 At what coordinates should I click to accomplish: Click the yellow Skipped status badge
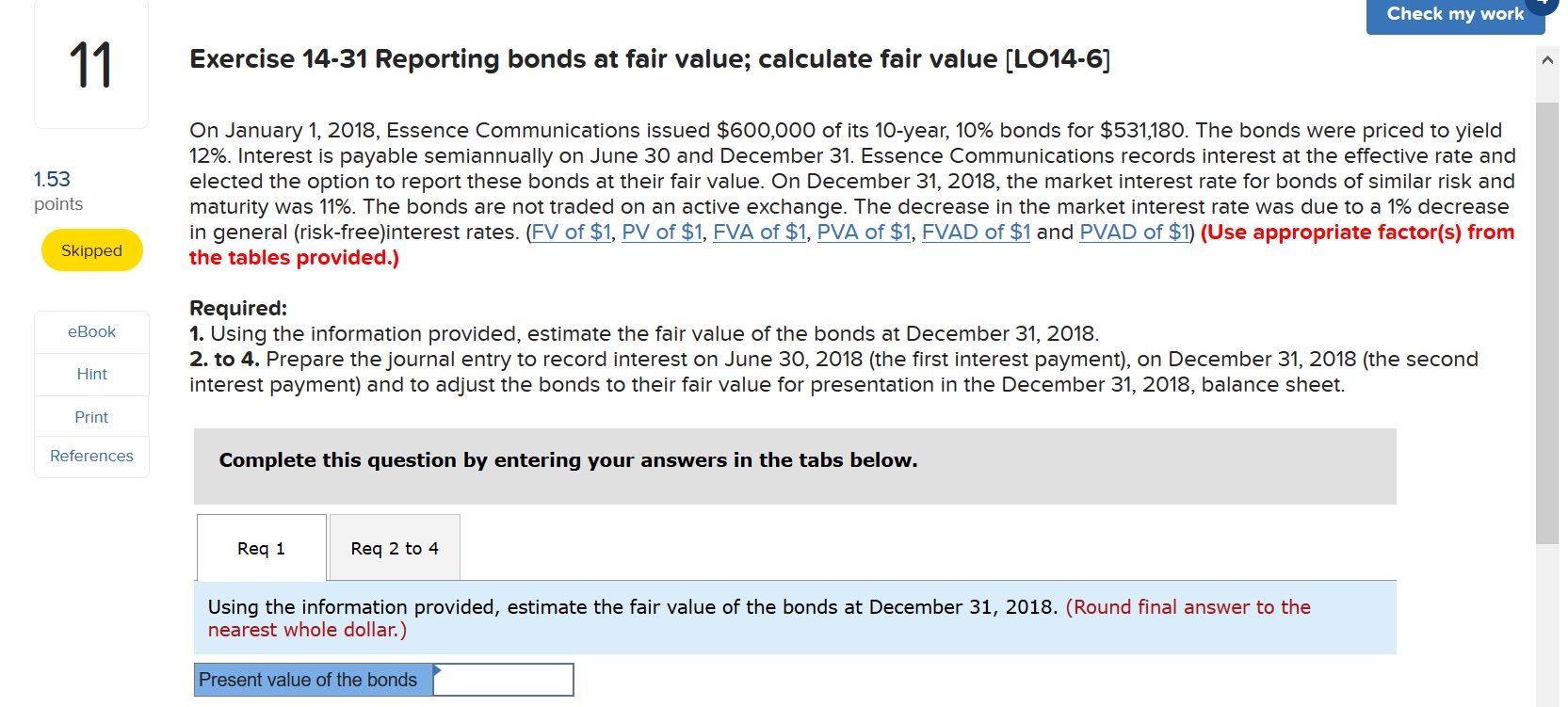(x=90, y=249)
